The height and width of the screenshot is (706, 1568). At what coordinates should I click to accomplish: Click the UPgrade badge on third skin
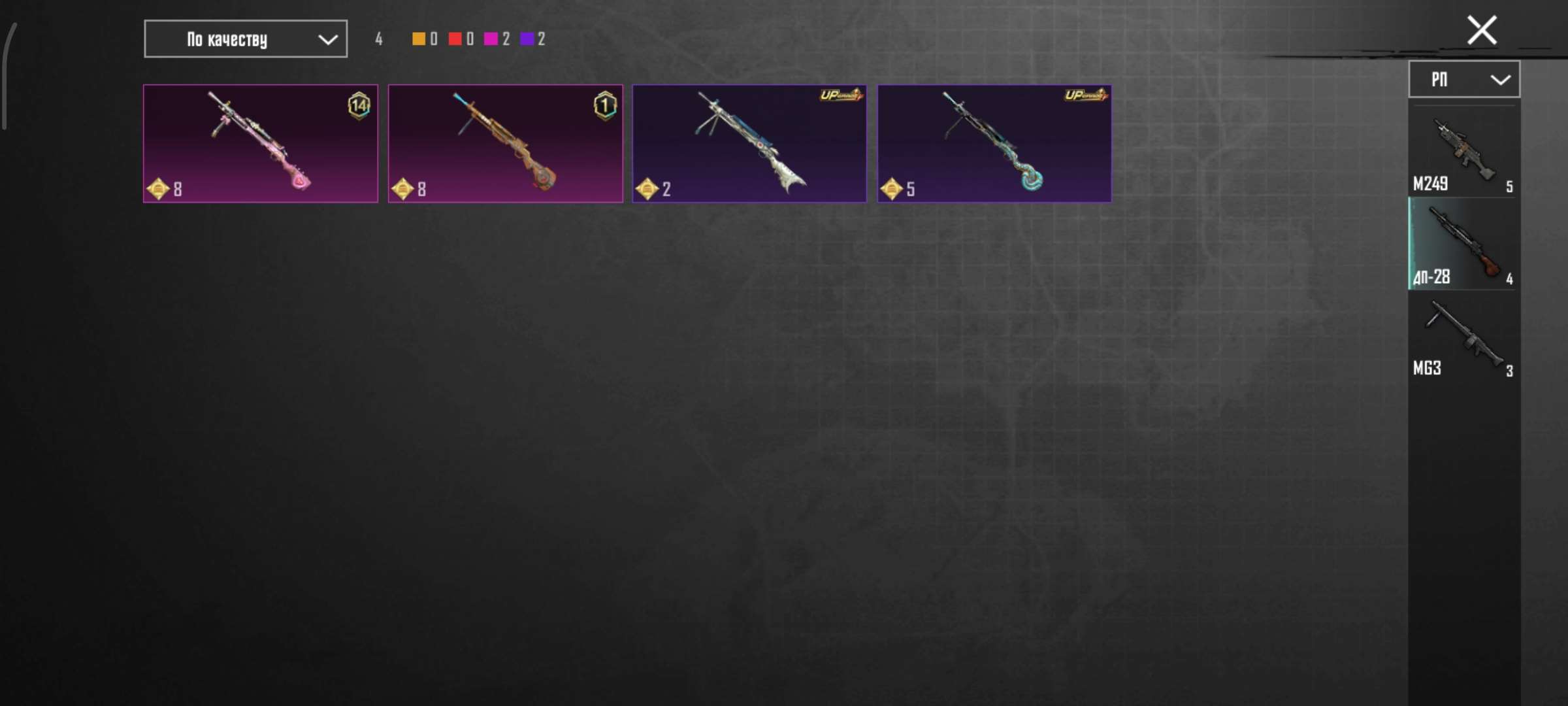click(841, 95)
